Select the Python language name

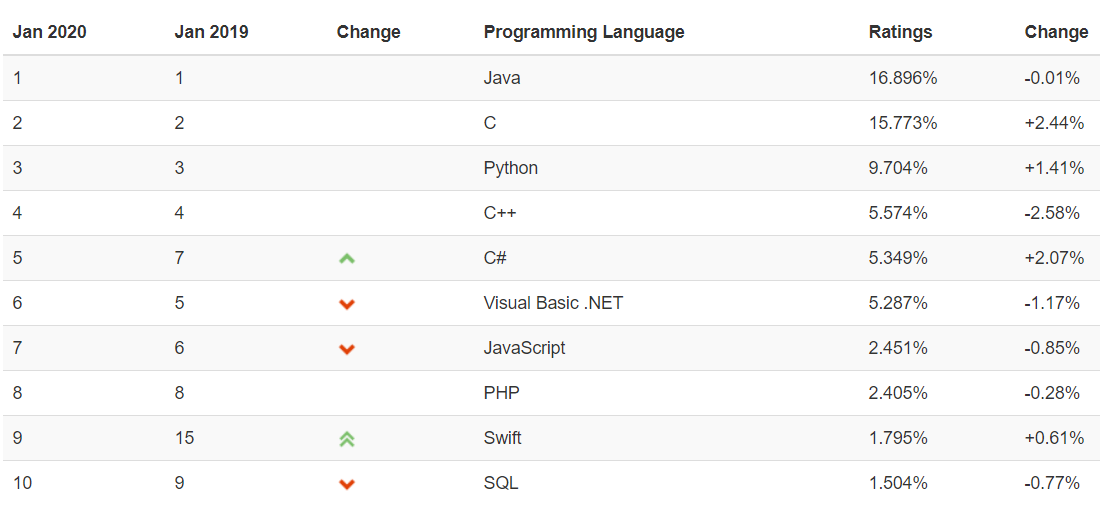pos(511,168)
